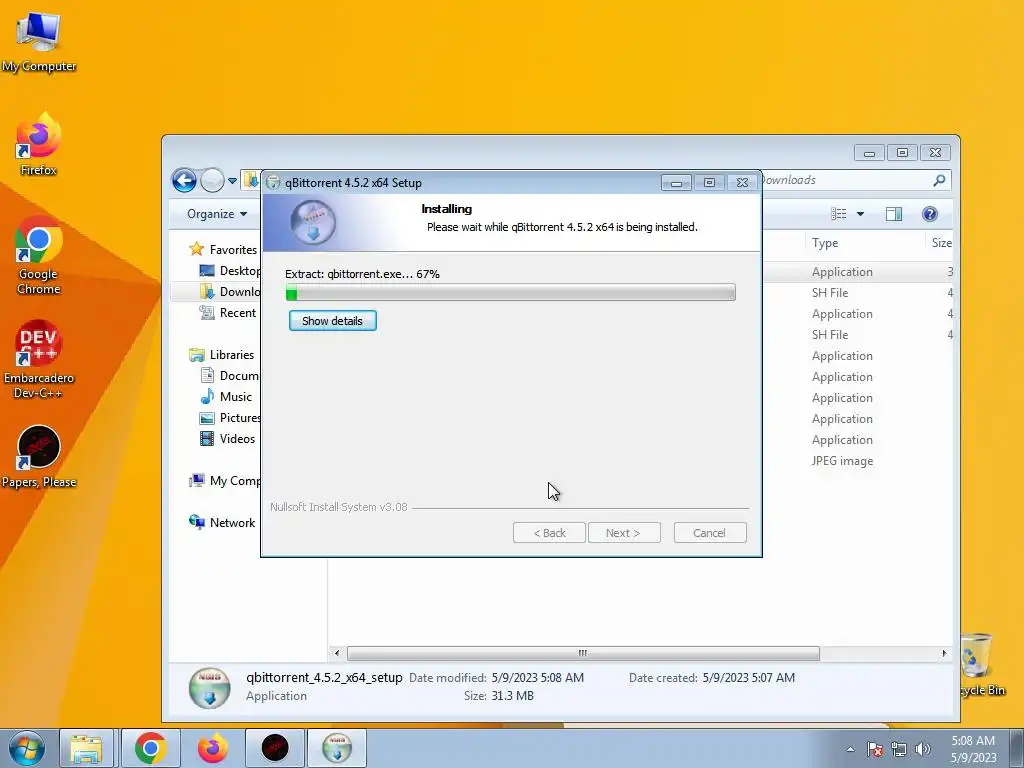
Task: Open Music library in navigation pane
Action: pyautogui.click(x=226, y=396)
